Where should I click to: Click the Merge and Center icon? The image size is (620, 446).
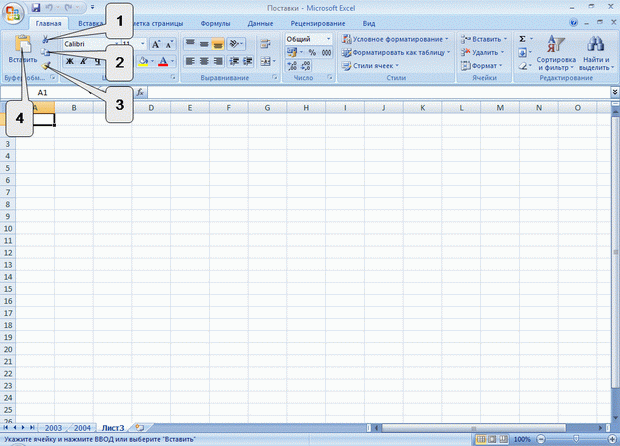(x=265, y=61)
